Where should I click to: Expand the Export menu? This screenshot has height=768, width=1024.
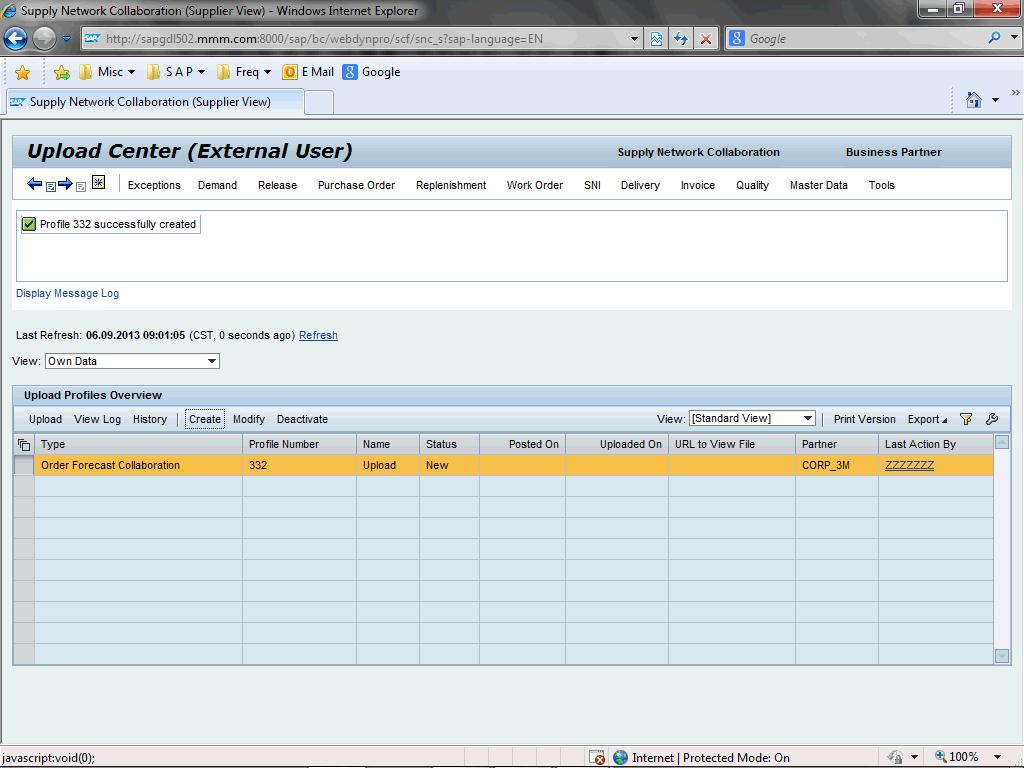927,419
